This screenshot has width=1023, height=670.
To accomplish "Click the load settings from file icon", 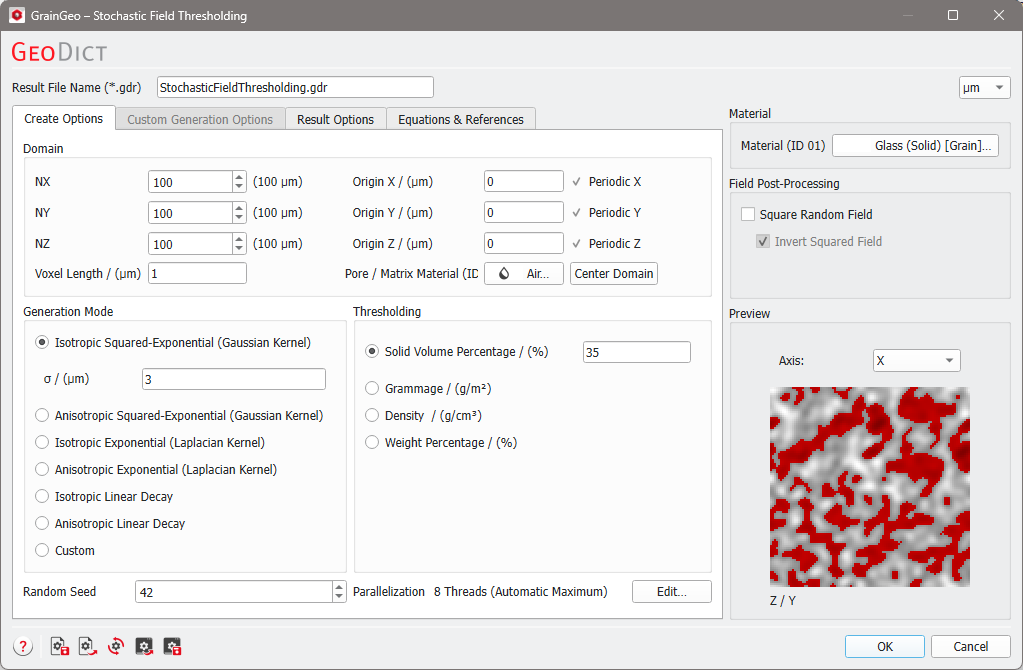I will coord(87,647).
